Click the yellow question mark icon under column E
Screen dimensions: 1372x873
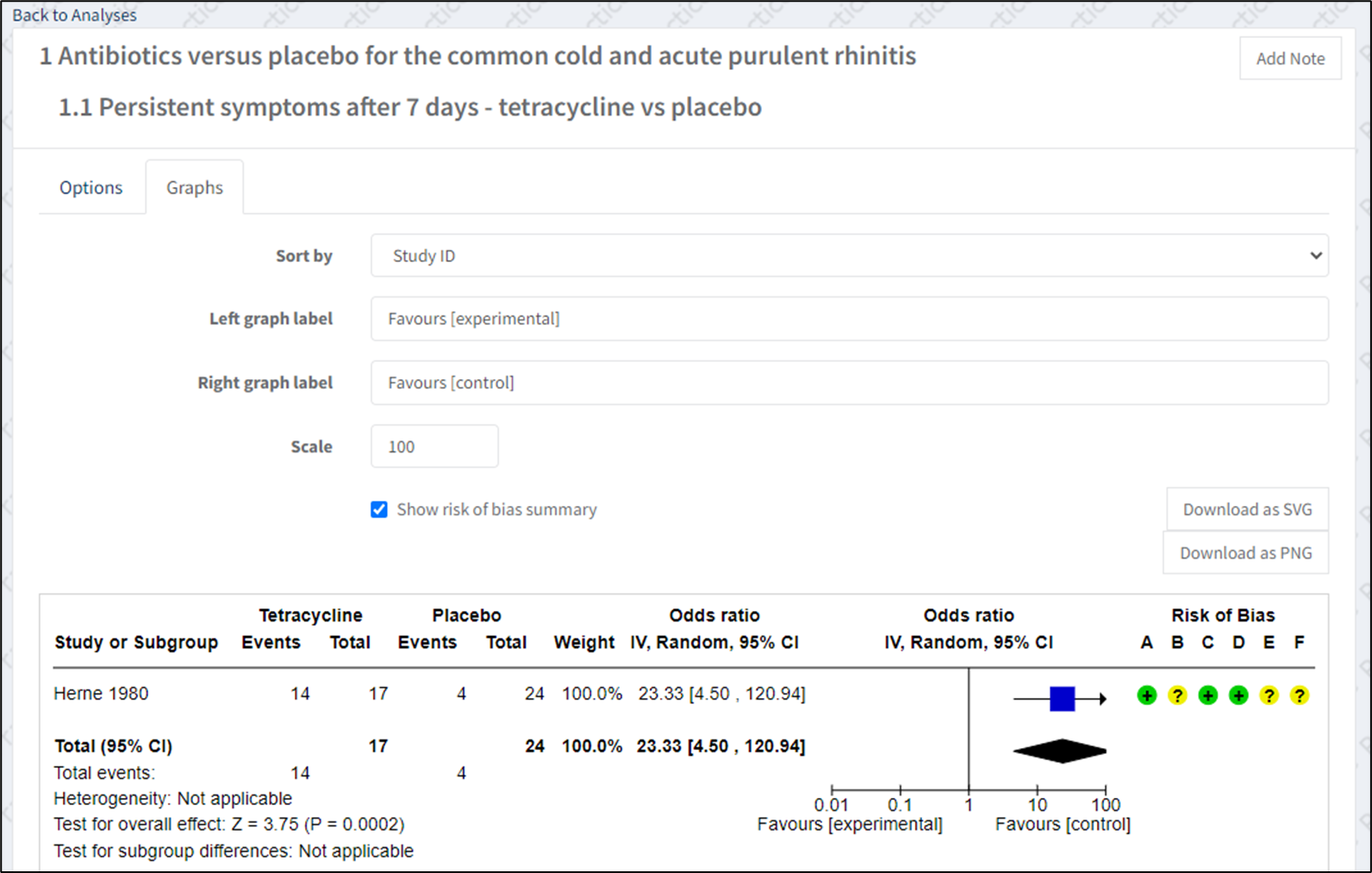1269,695
